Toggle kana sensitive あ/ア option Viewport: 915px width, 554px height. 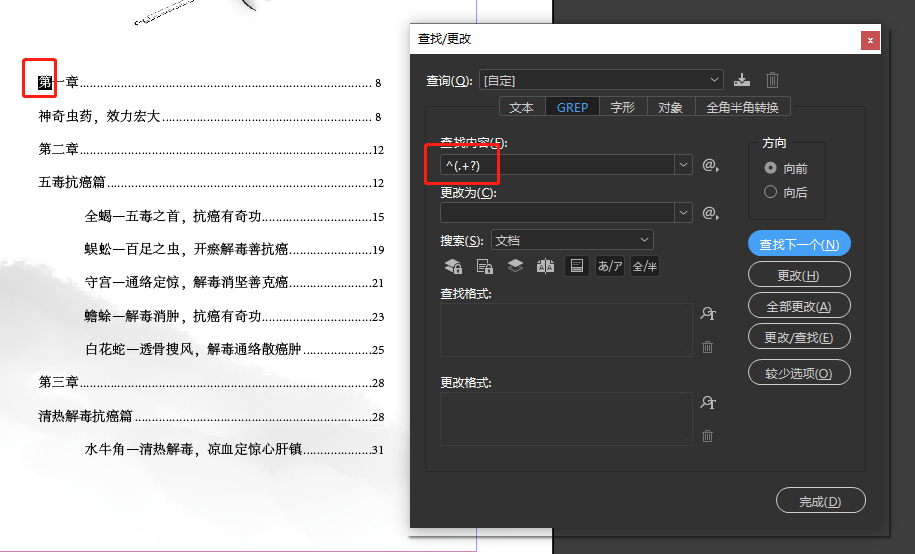[610, 266]
